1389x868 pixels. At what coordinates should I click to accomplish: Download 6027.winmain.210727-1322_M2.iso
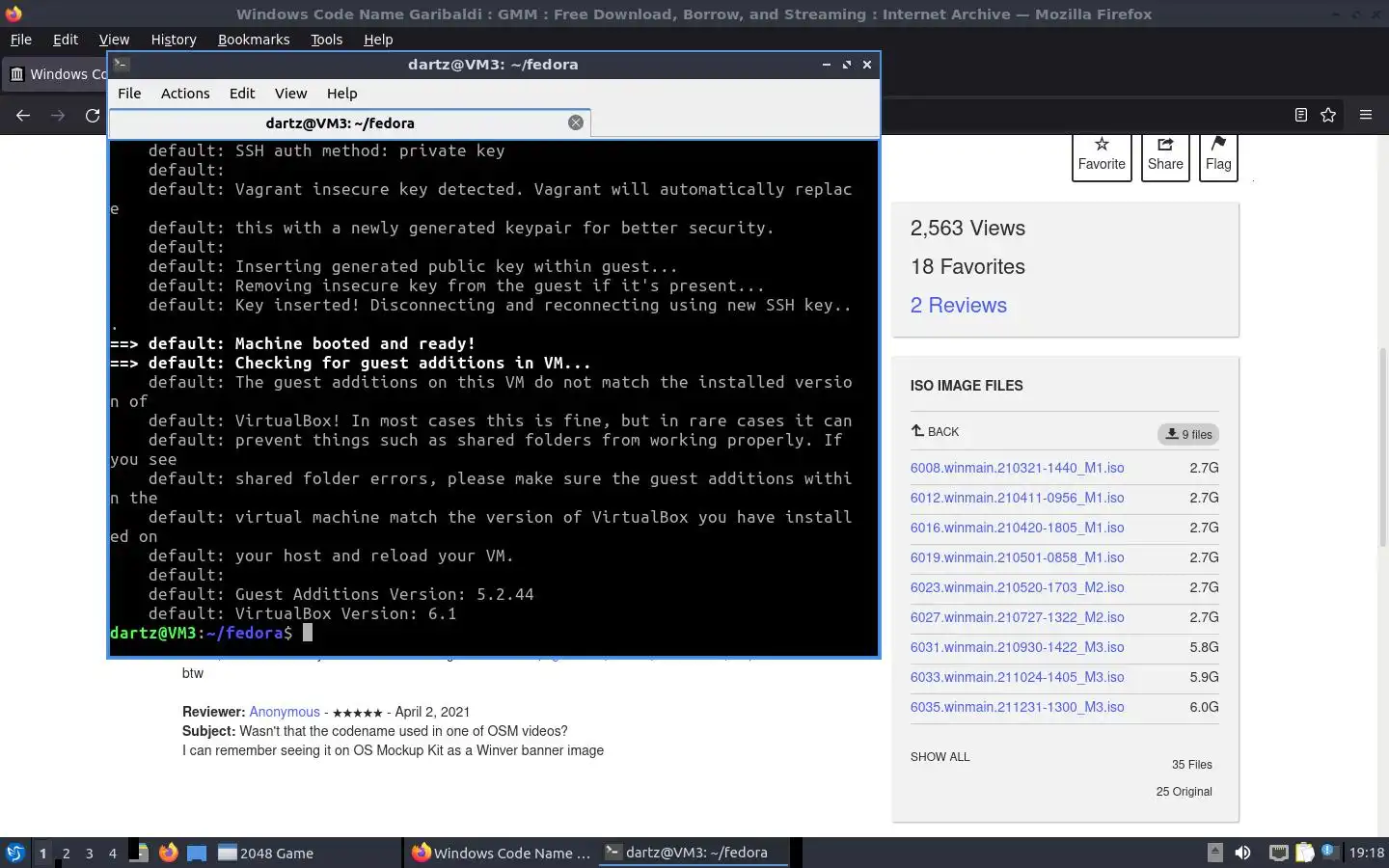1017,617
